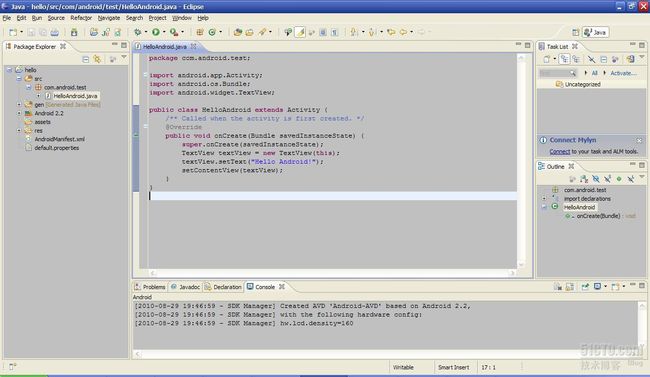Click the External Tools run icon
The height and width of the screenshot is (377, 650).
point(174,32)
